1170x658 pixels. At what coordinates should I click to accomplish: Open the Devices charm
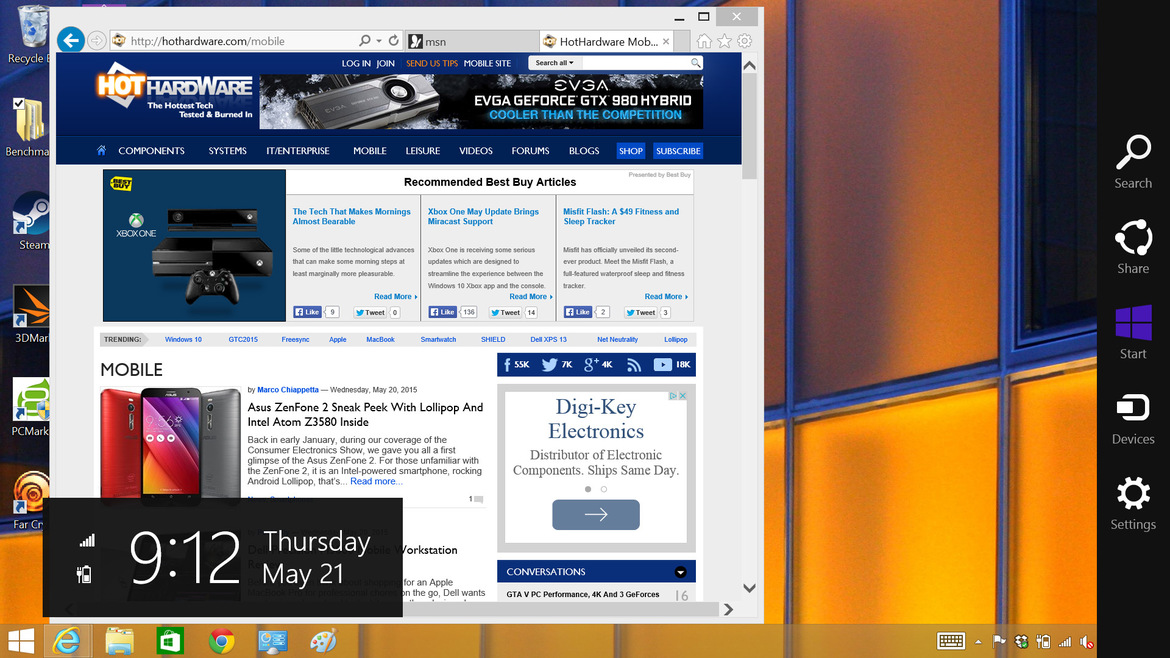click(x=1133, y=419)
